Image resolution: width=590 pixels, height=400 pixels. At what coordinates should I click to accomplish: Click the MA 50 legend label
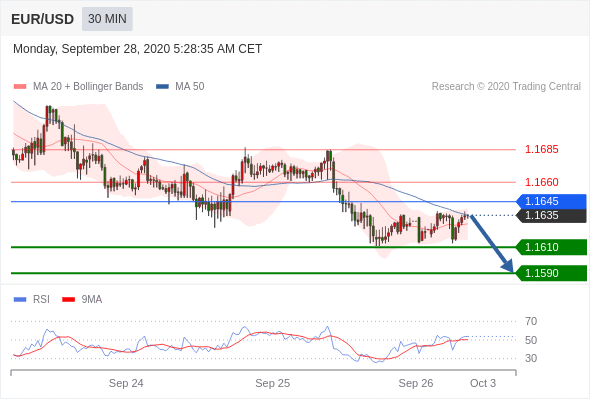[x=190, y=87]
